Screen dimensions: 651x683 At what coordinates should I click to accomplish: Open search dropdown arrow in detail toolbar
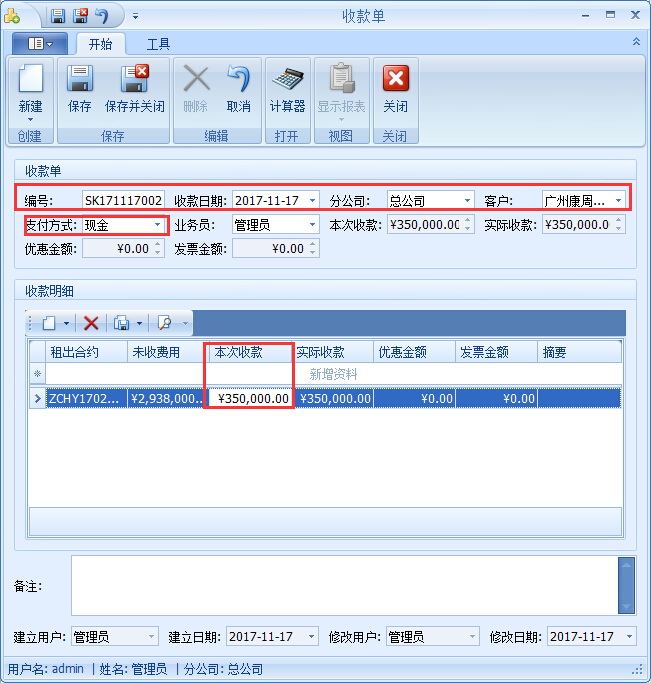(x=186, y=323)
